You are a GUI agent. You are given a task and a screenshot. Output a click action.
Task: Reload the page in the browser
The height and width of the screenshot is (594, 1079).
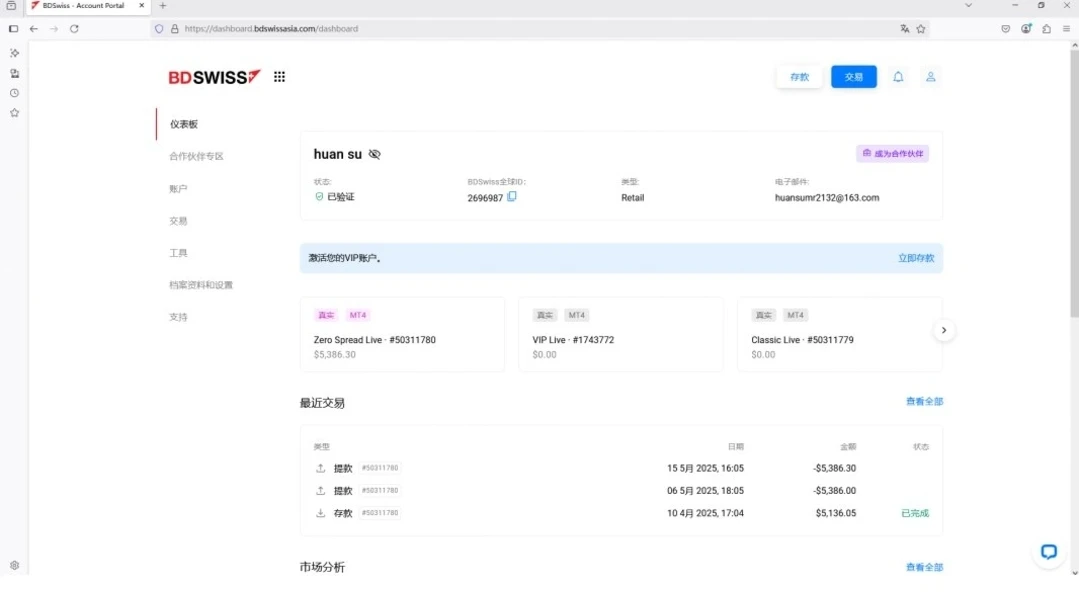(x=74, y=29)
